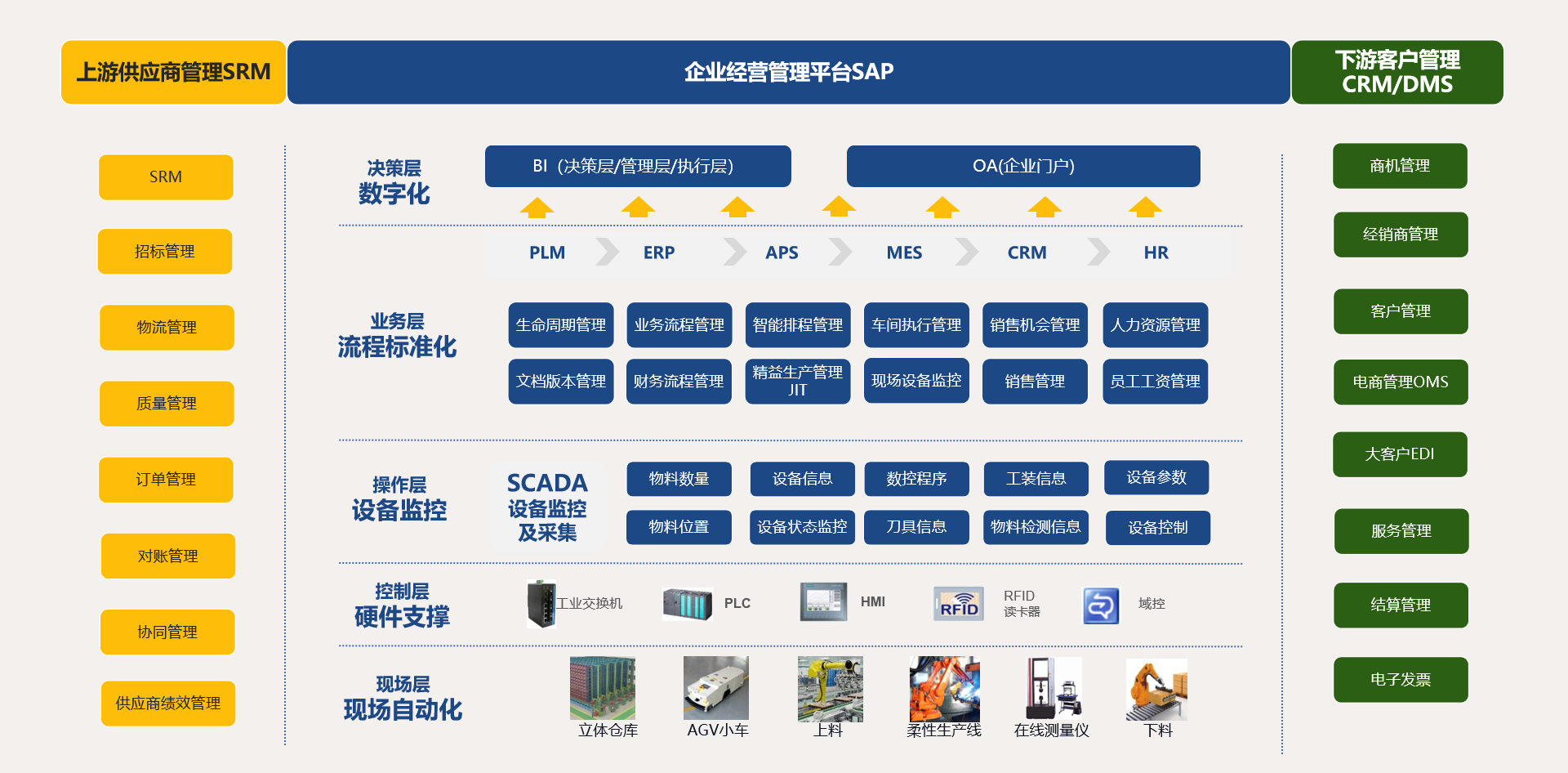The width and height of the screenshot is (1568, 773).
Task: Open 对账管理
Action: point(168,556)
